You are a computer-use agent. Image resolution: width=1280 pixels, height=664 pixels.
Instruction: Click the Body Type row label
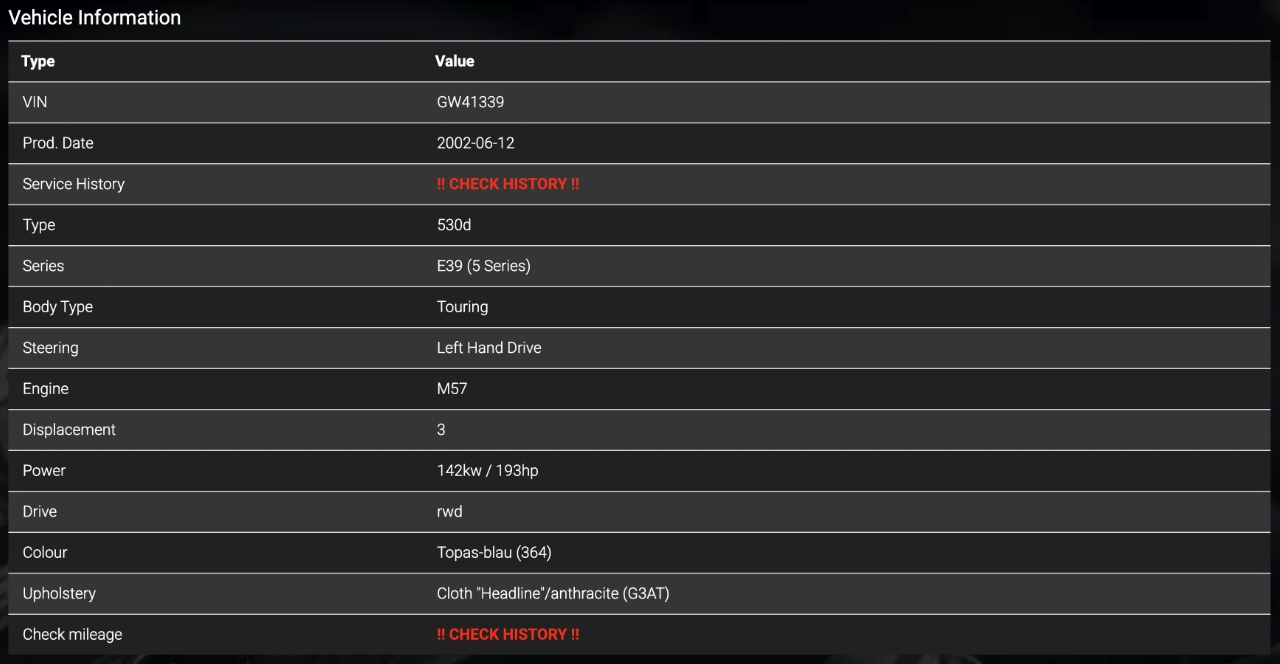click(57, 307)
